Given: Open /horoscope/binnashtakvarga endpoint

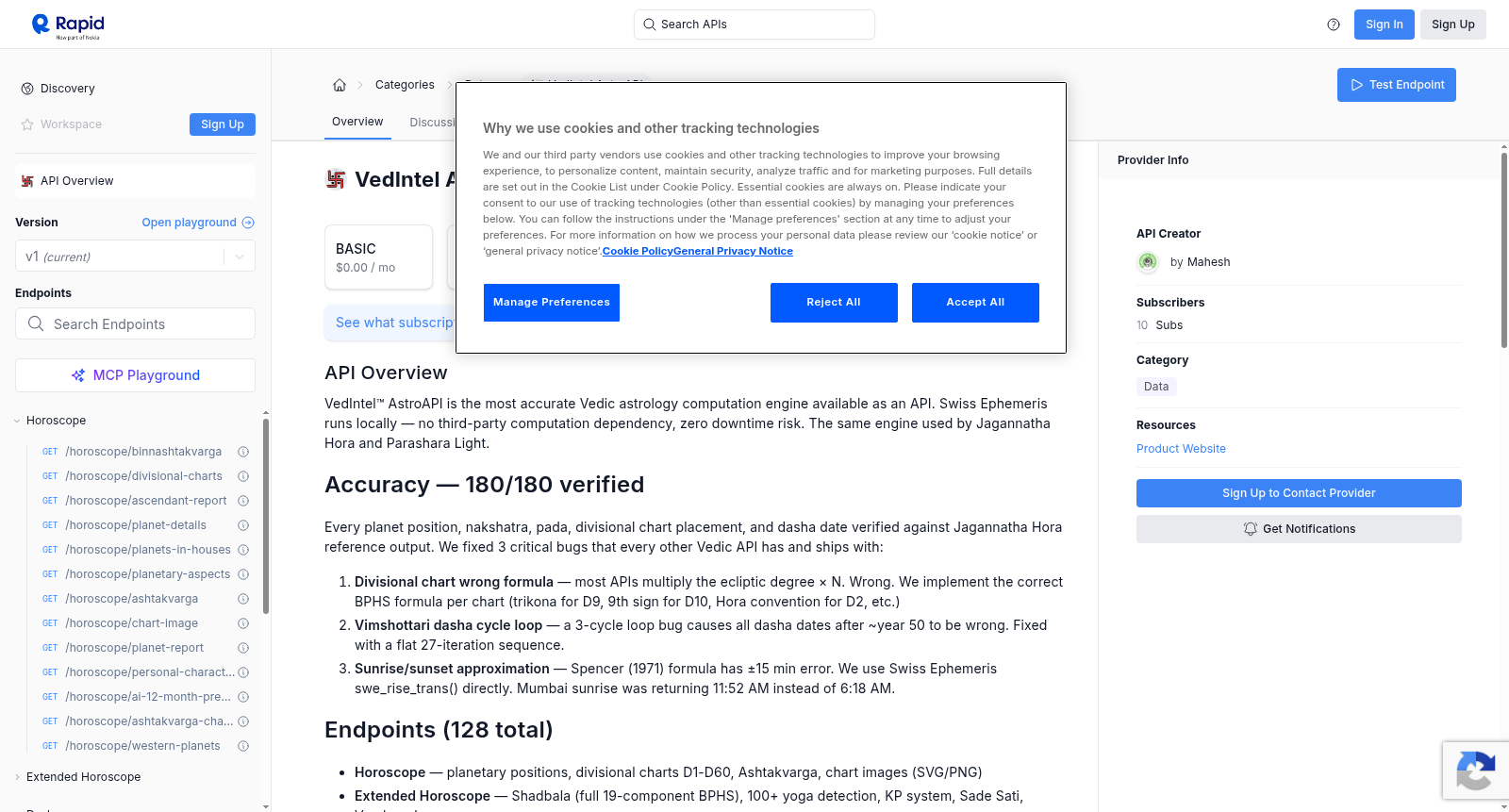Looking at the screenshot, I should (143, 452).
